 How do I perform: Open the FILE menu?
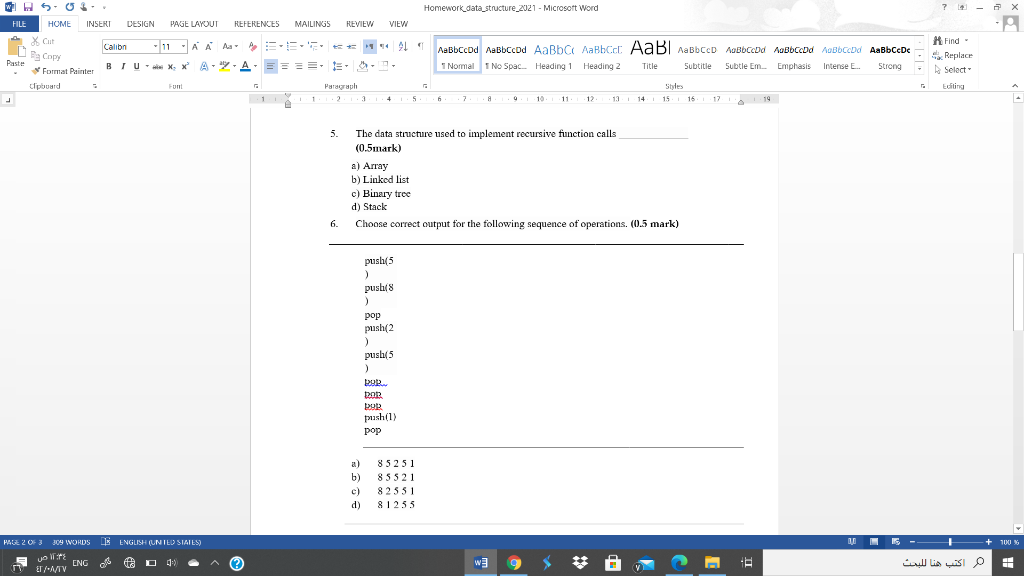click(x=18, y=25)
